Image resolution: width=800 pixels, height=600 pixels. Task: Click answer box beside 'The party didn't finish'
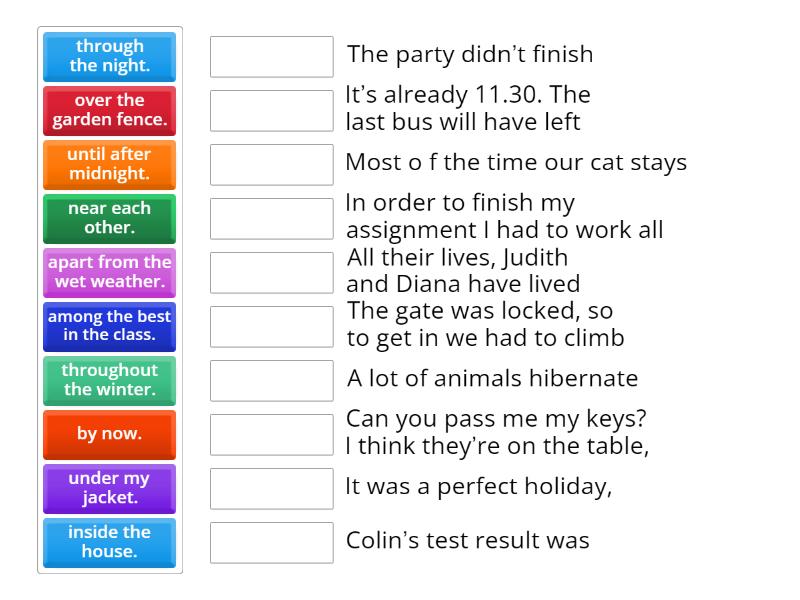(272, 56)
